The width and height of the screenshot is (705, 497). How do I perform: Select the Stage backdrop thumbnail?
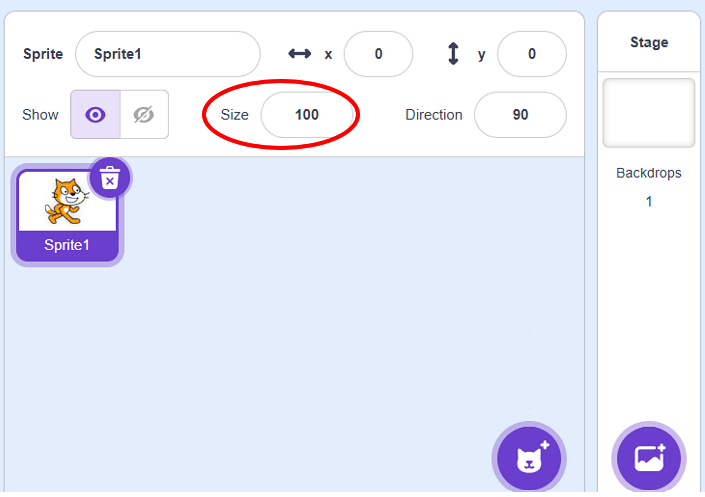pos(649,113)
